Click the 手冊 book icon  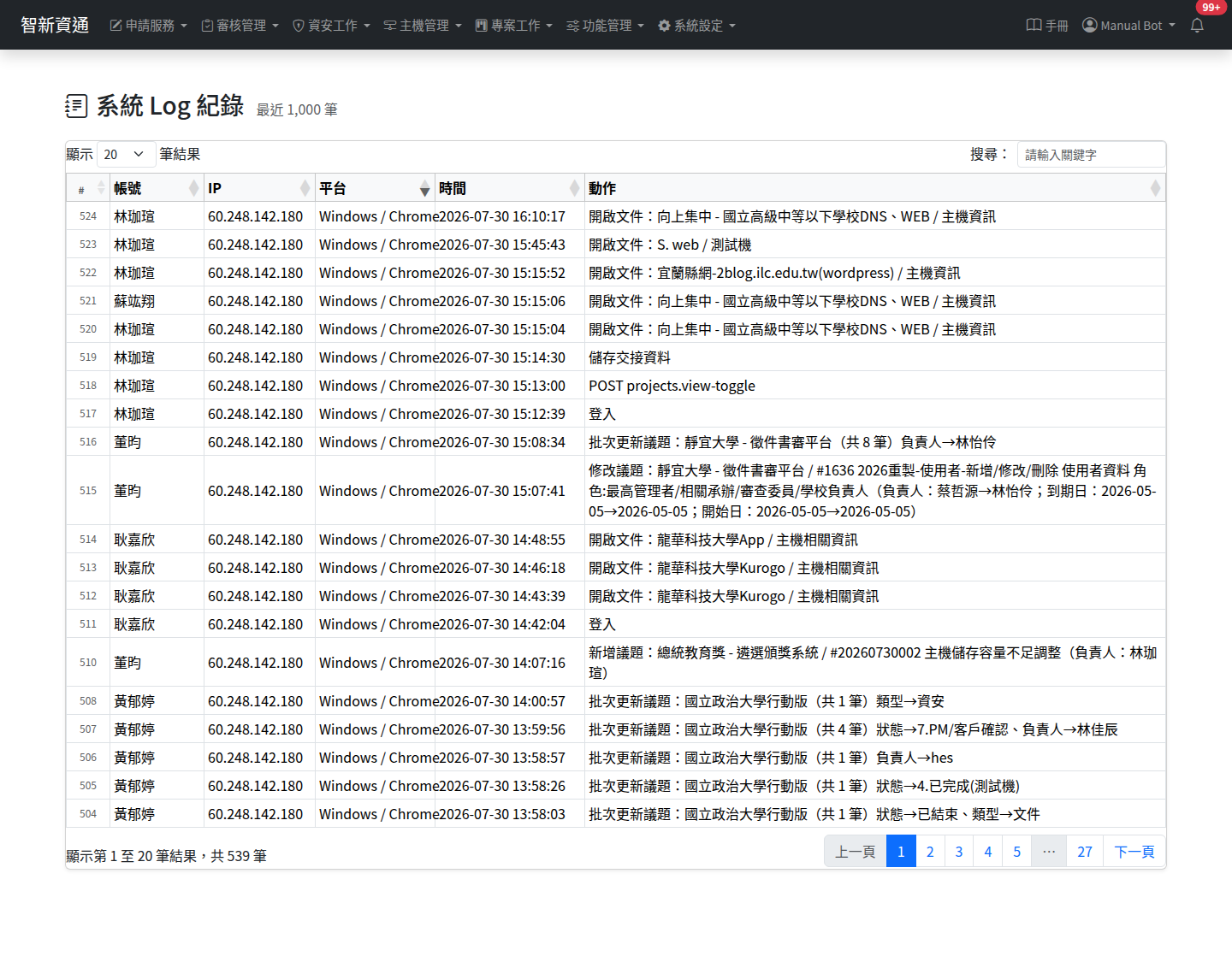(1034, 26)
